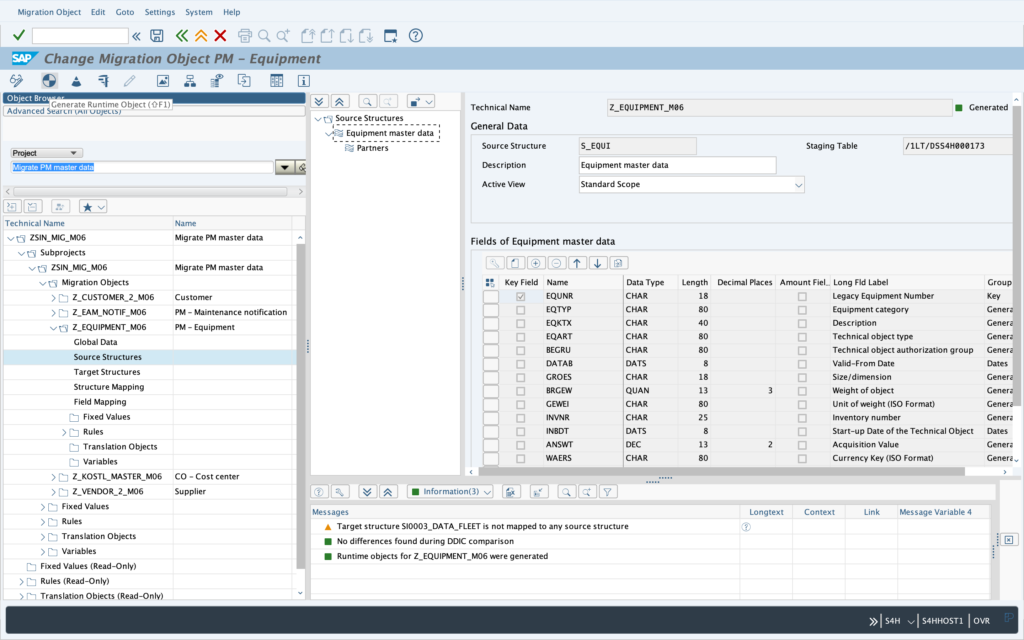Move field up with the up-arrow icon
The image size is (1024, 640).
[577, 263]
